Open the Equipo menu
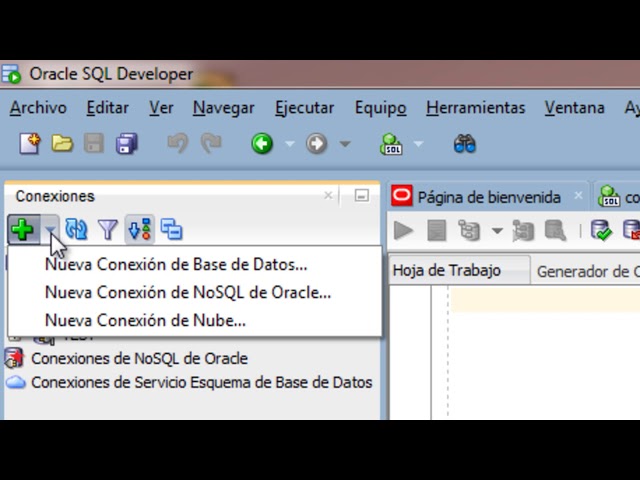 pyautogui.click(x=380, y=108)
